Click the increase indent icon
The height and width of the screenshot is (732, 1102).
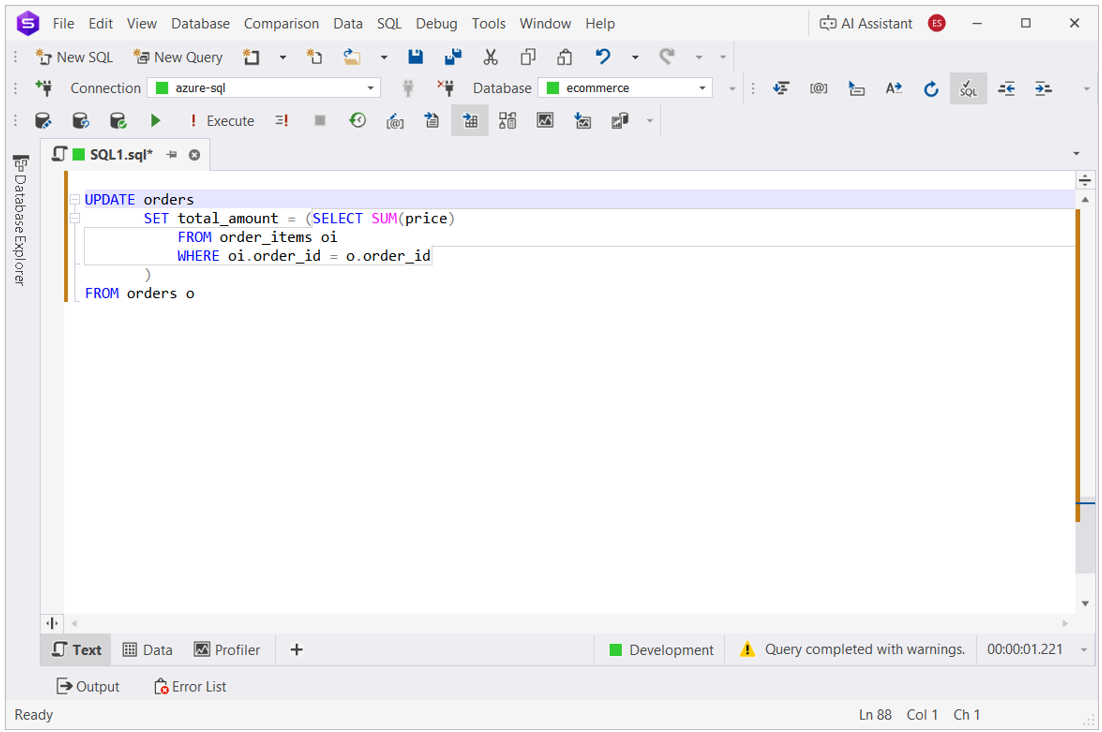click(1044, 88)
